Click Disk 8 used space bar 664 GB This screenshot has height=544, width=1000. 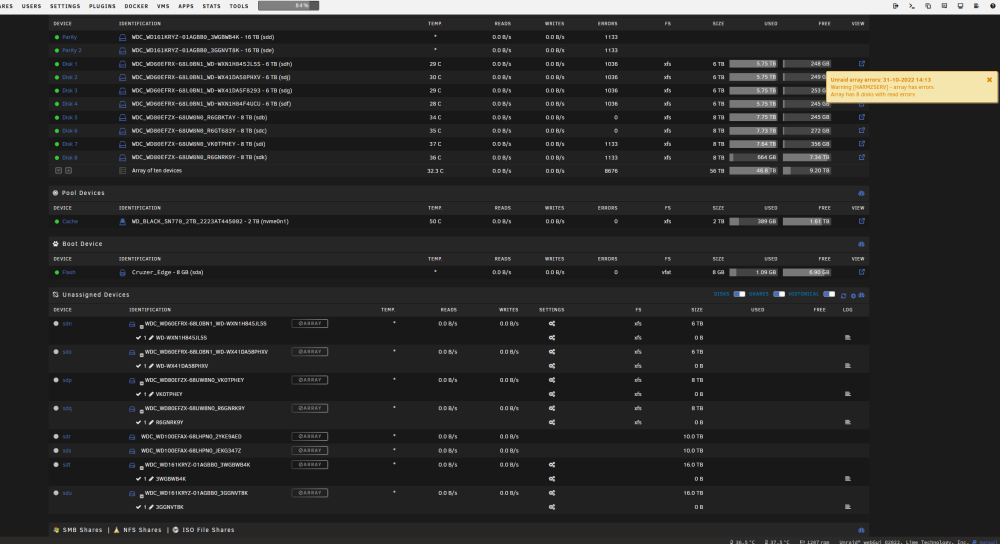[753, 158]
